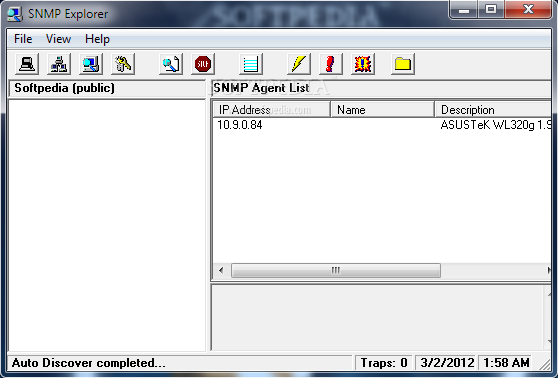Sort by the IP Address column header
This screenshot has height=378, width=558.
tap(272, 110)
